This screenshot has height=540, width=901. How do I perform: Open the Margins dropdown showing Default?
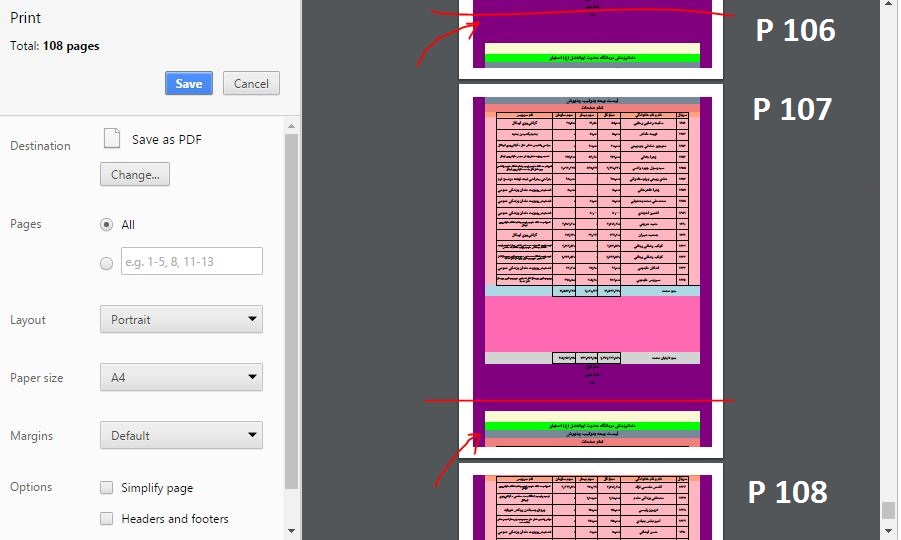tap(181, 435)
